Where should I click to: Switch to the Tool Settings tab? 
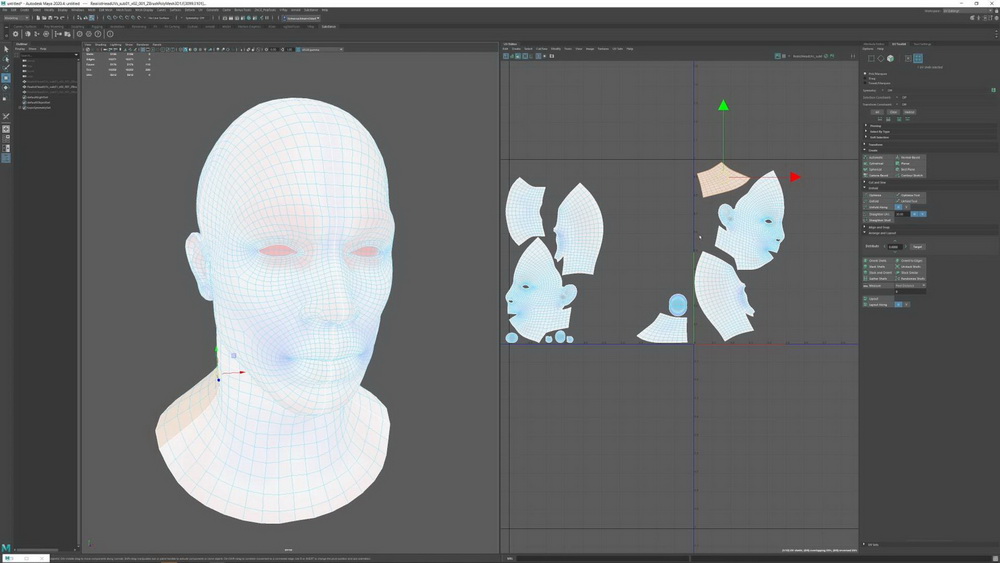(922, 44)
